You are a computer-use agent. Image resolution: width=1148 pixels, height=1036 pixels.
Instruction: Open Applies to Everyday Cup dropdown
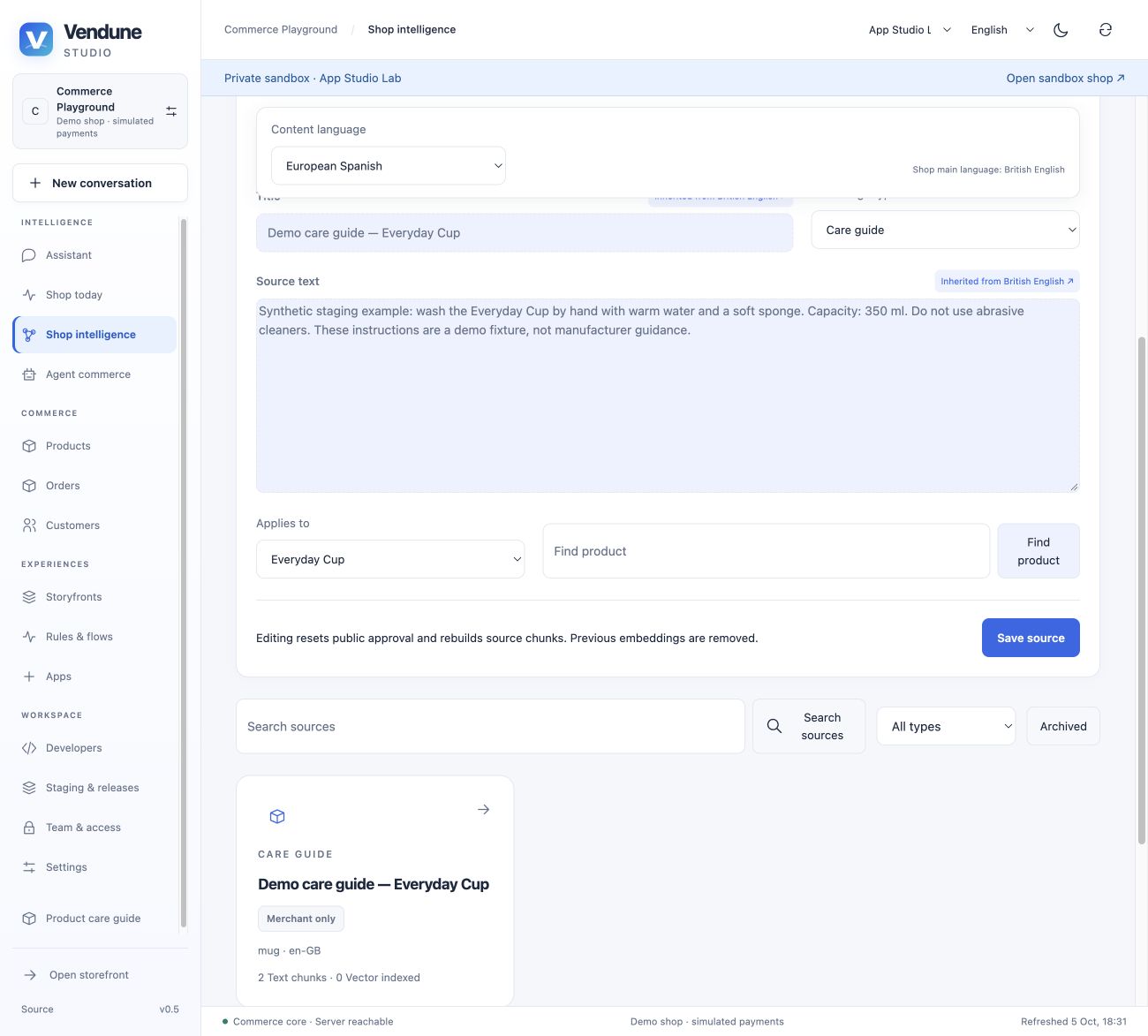pos(390,559)
